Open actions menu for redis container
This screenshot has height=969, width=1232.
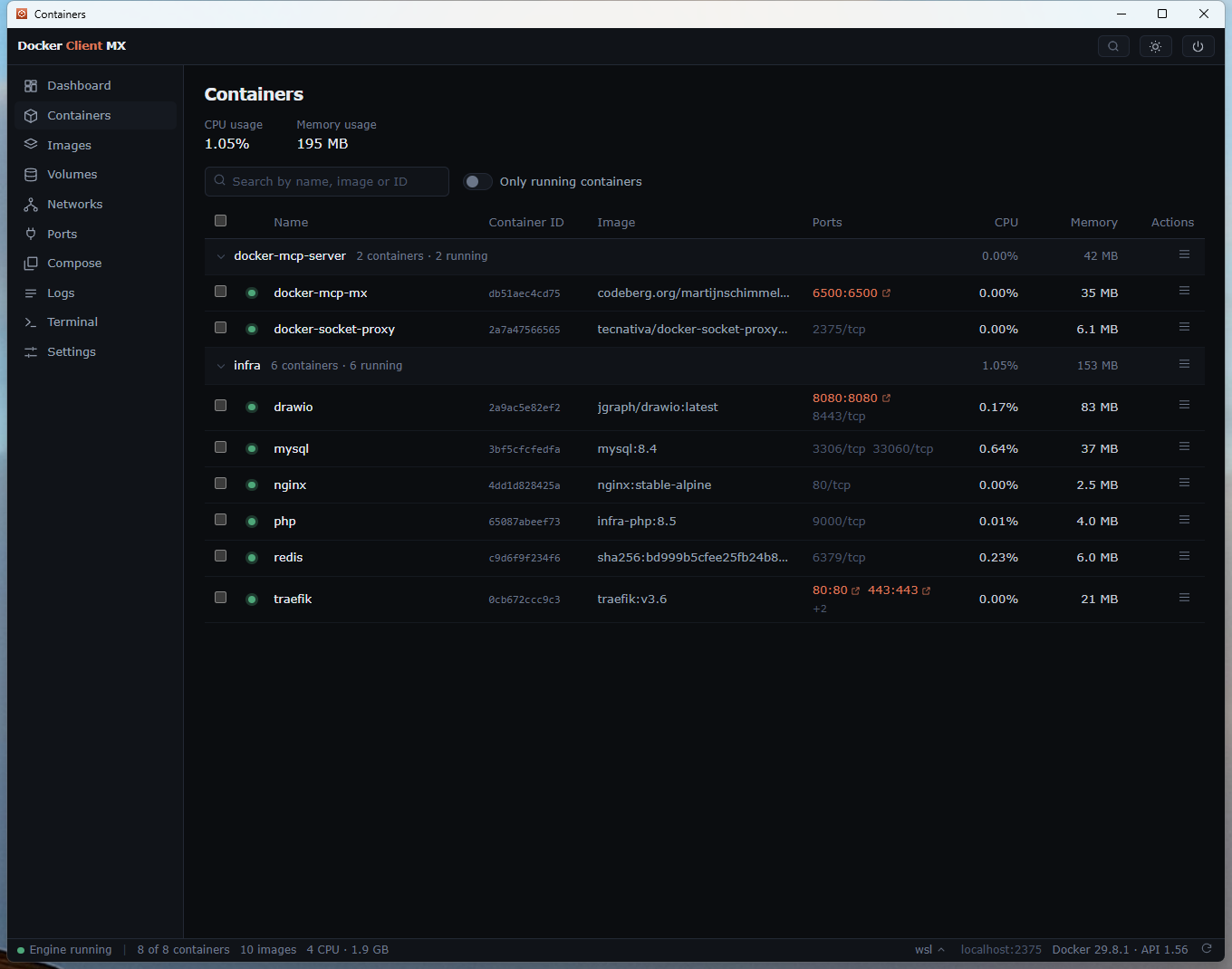1184,557
